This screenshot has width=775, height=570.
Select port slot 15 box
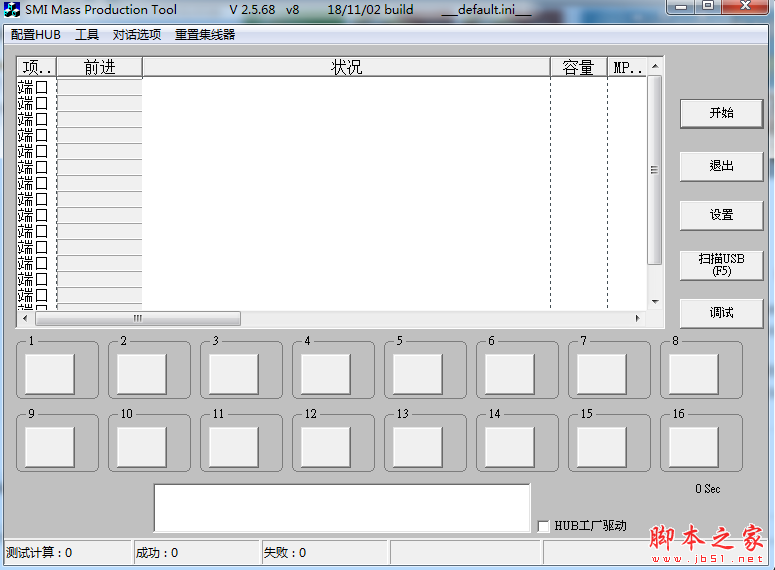tap(601, 447)
